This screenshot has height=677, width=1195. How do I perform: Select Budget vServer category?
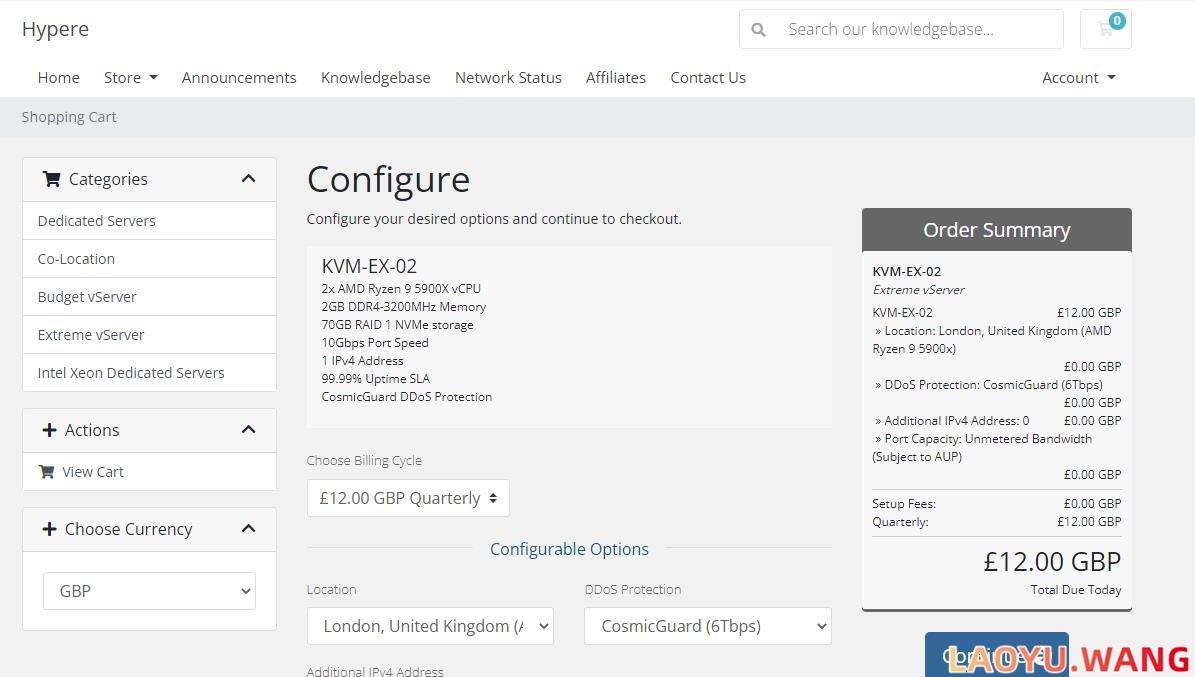pyautogui.click(x=149, y=297)
